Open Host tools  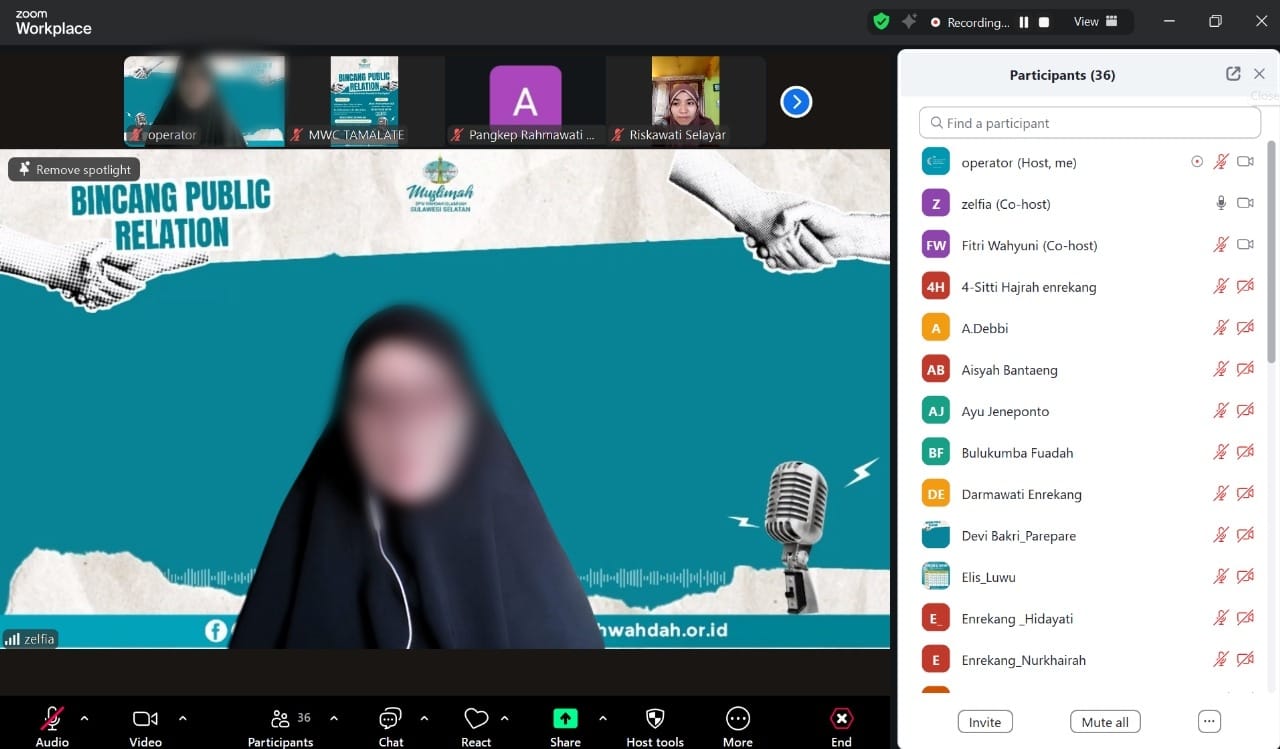pyautogui.click(x=655, y=715)
